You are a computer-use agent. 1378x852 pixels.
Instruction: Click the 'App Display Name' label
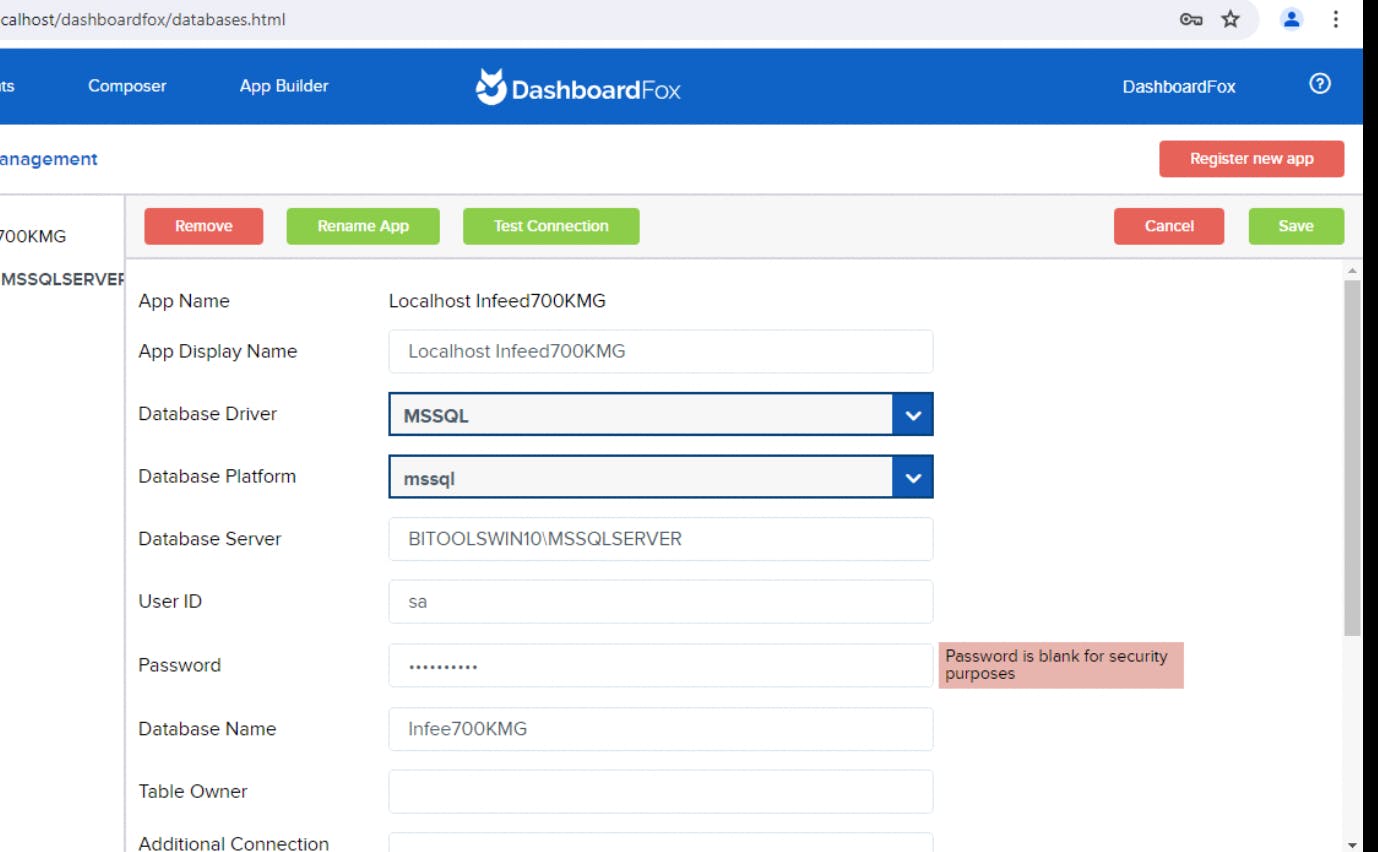click(x=218, y=352)
